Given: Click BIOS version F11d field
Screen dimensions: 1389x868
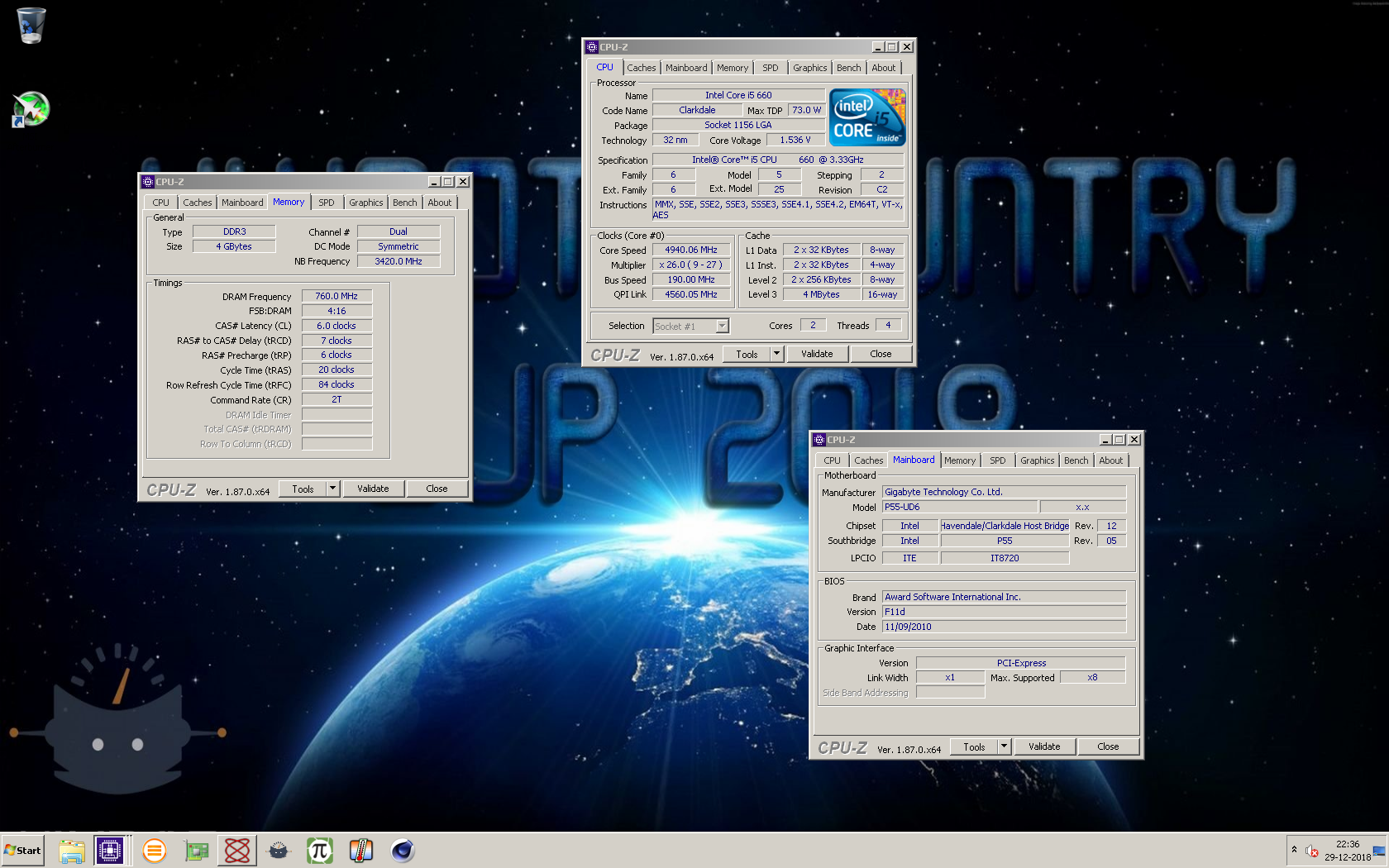Looking at the screenshot, I should tap(1004, 612).
